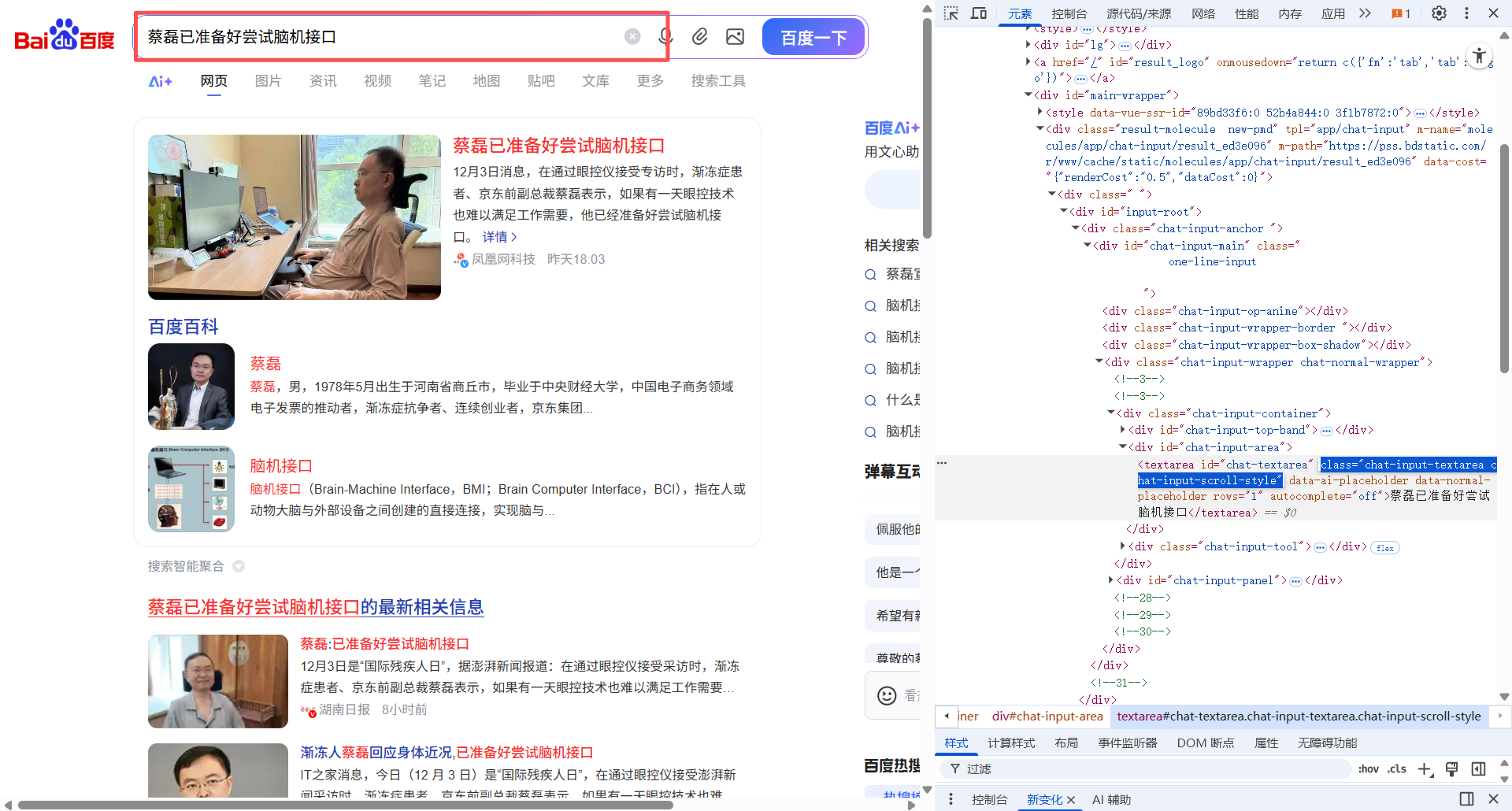Open node actions dots beside textarea row
This screenshot has height=811, width=1512.
pyautogui.click(x=942, y=463)
